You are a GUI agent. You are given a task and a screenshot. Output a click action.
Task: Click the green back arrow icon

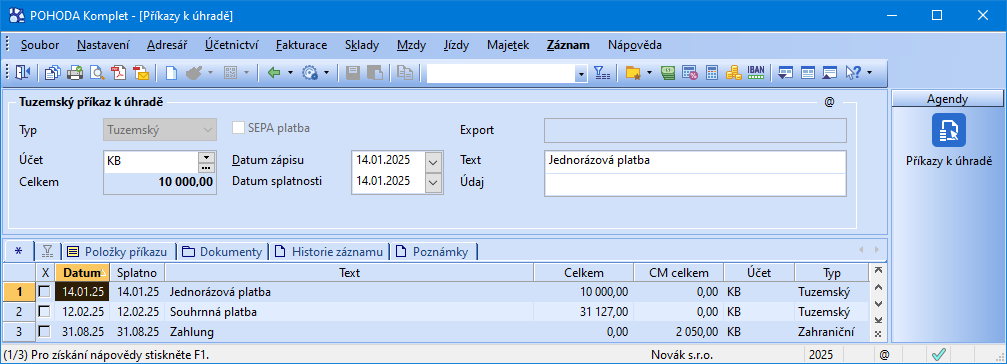[274, 73]
